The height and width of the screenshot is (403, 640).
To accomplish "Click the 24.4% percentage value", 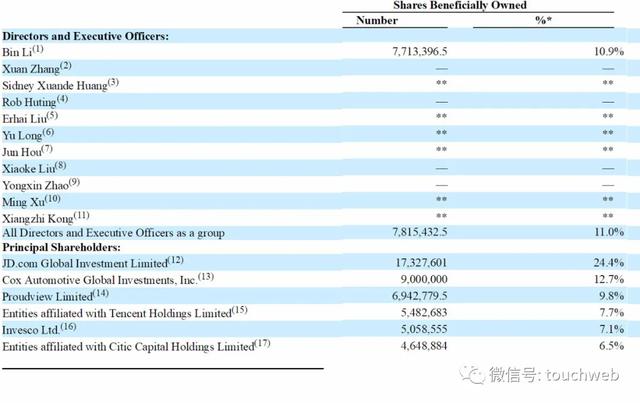I will [x=609, y=263].
